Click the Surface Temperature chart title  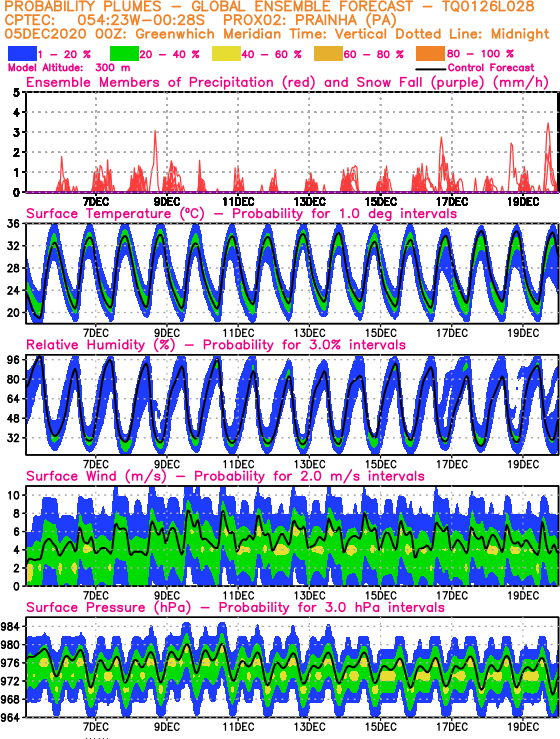click(241, 214)
